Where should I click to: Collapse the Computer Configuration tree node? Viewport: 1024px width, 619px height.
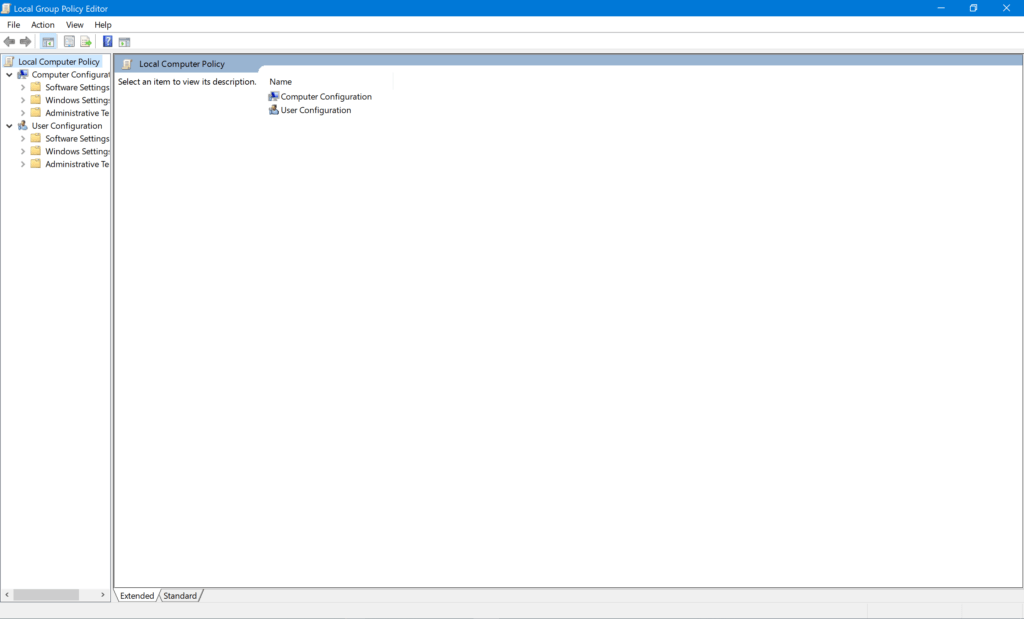pyautogui.click(x=9, y=74)
